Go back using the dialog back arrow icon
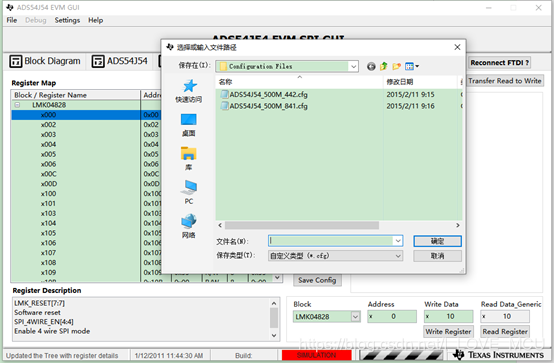The width and height of the screenshot is (554, 363). (371, 66)
